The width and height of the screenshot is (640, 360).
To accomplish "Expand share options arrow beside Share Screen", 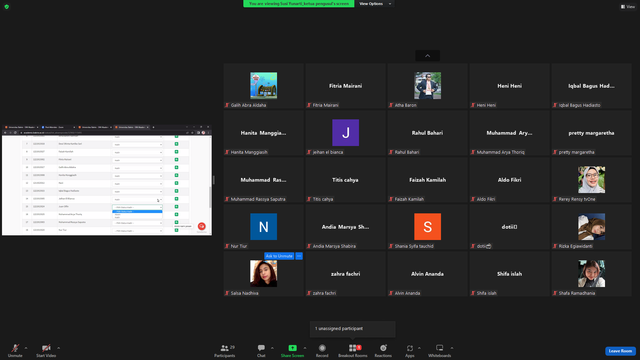I will (x=305, y=348).
